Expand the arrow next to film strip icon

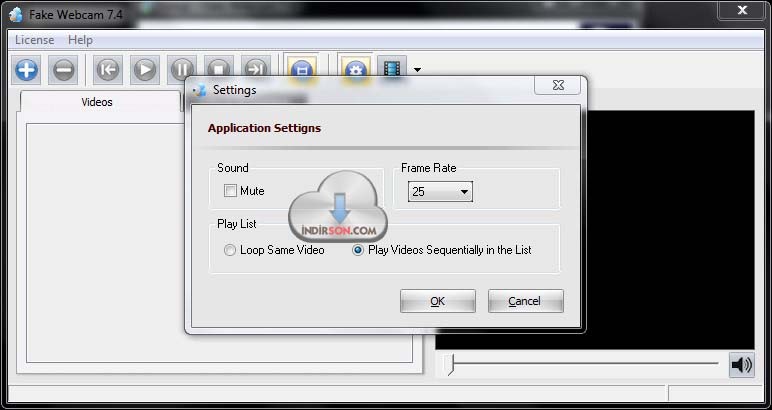point(417,71)
